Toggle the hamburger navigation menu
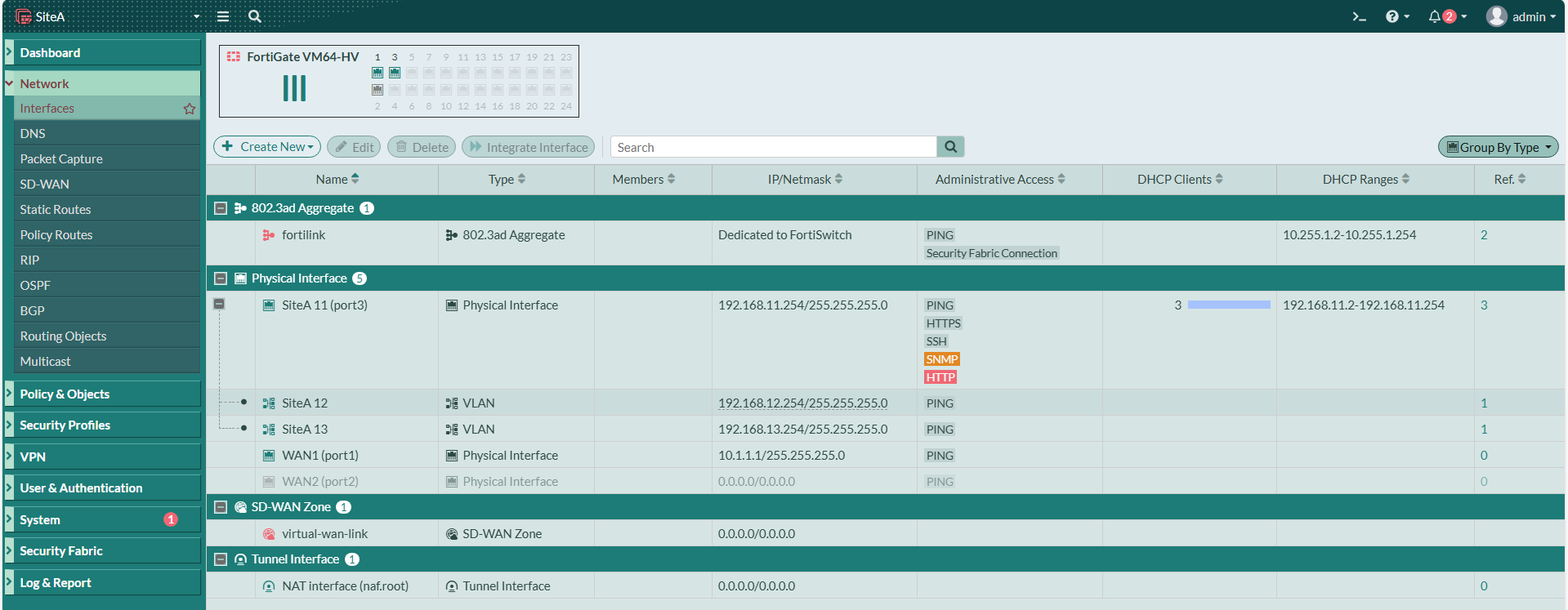This screenshot has width=1568, height=610. [222, 16]
